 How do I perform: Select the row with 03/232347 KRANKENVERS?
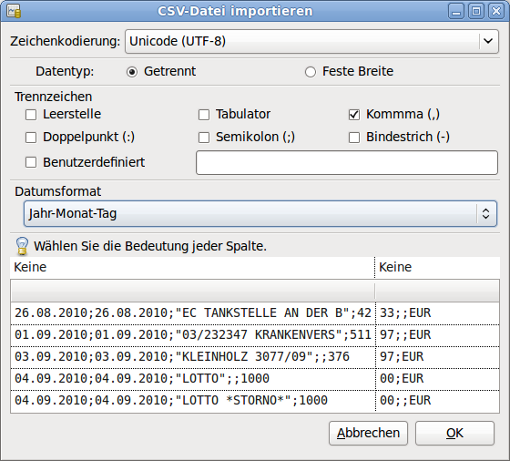[255, 335]
